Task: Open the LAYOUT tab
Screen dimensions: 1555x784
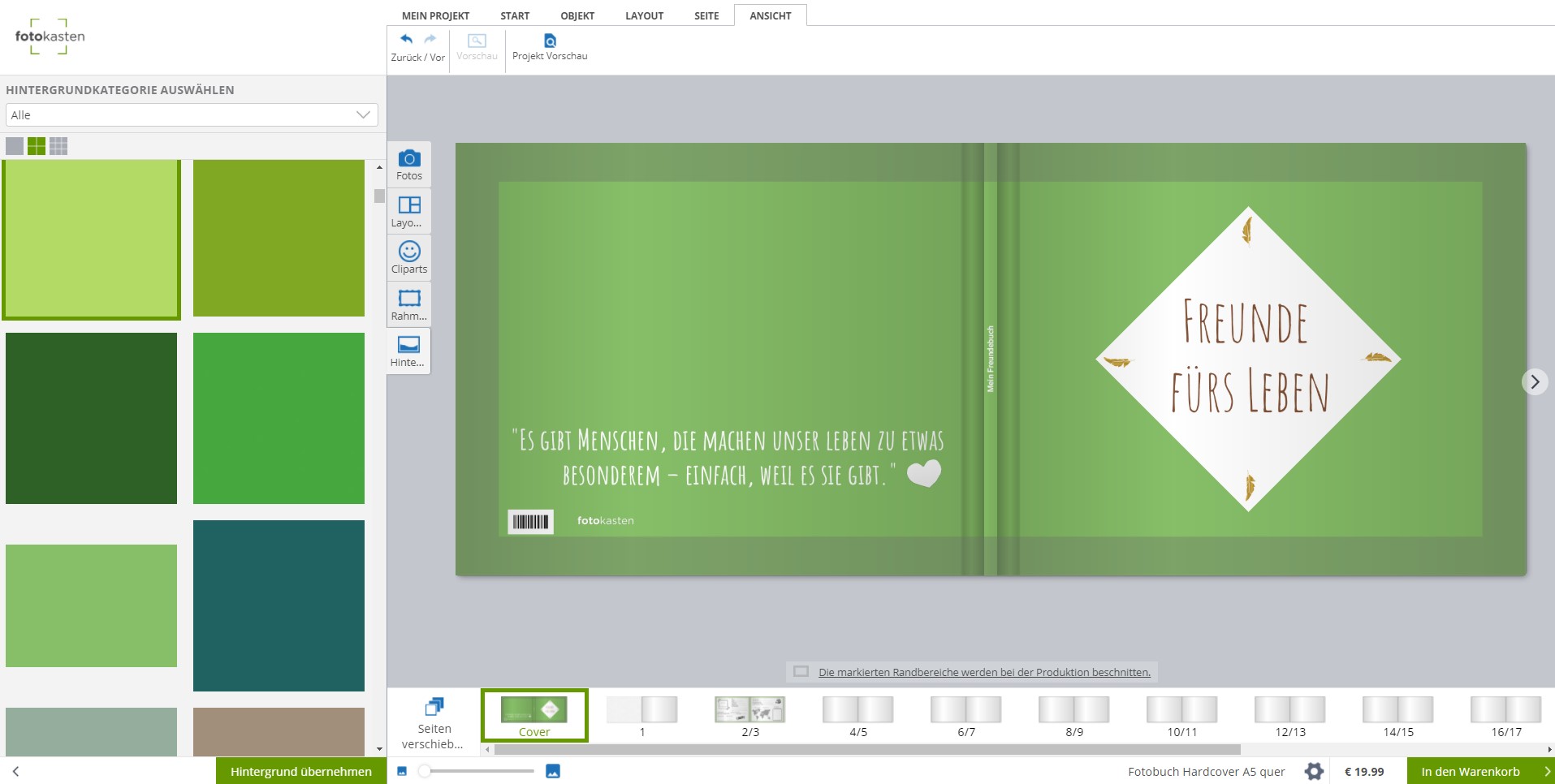Action: [x=644, y=15]
